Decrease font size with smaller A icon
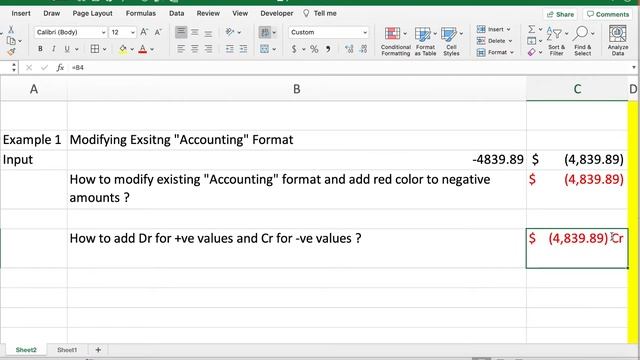The width and height of the screenshot is (640, 360). tap(158, 32)
